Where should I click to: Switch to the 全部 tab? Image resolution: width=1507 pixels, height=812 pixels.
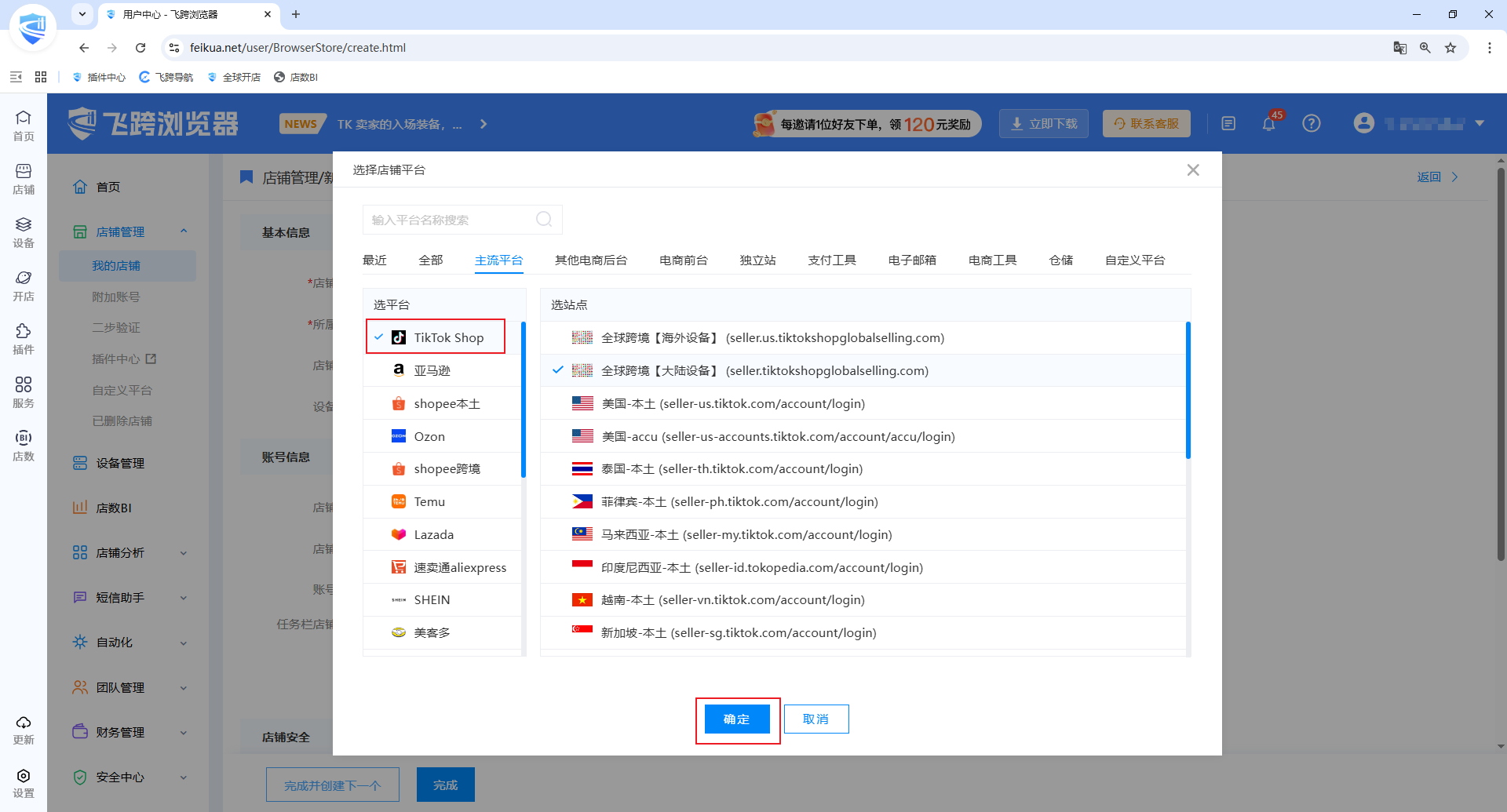tap(431, 260)
